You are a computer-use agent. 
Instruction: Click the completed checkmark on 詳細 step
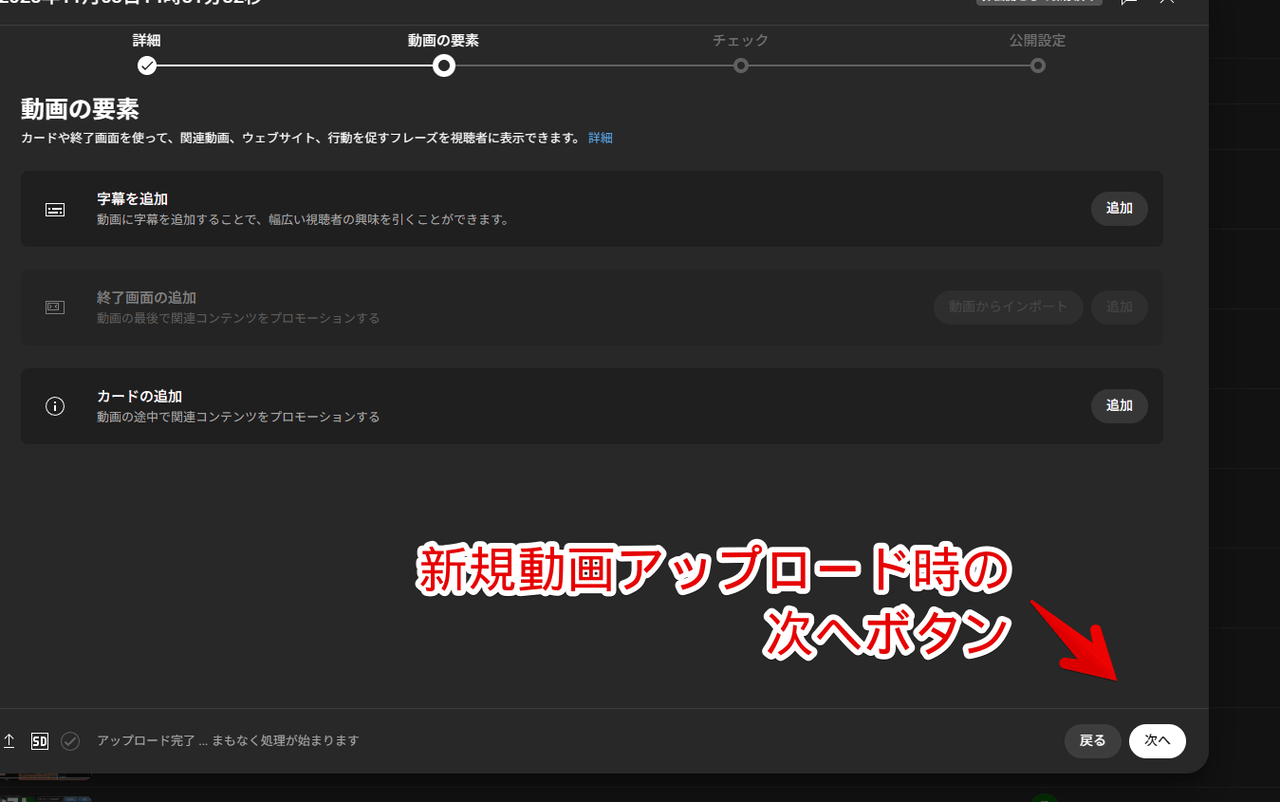[x=148, y=65]
